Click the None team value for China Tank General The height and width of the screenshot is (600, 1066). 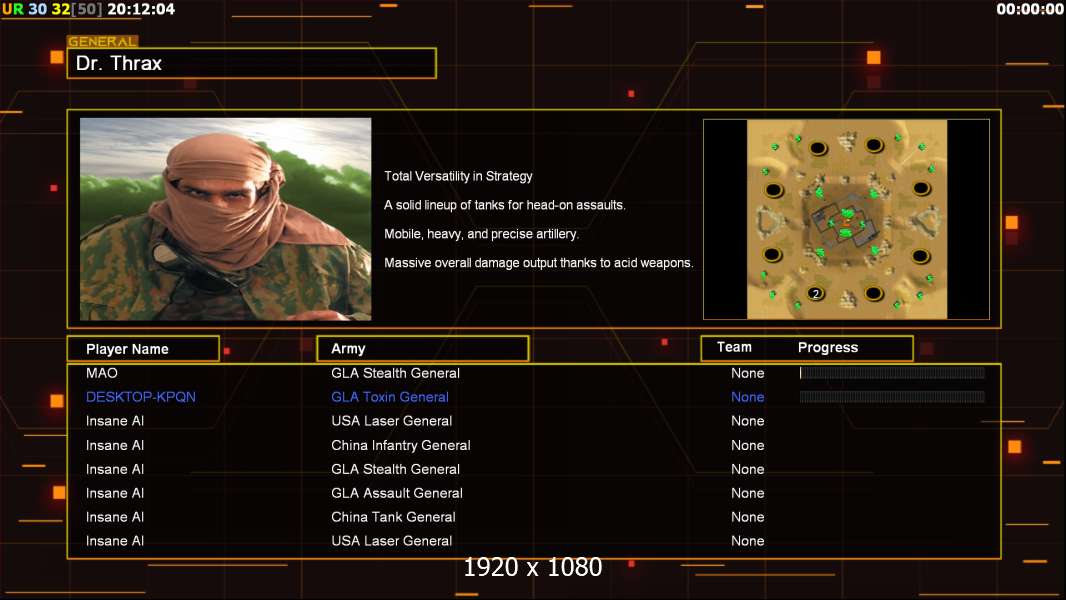coord(748,517)
